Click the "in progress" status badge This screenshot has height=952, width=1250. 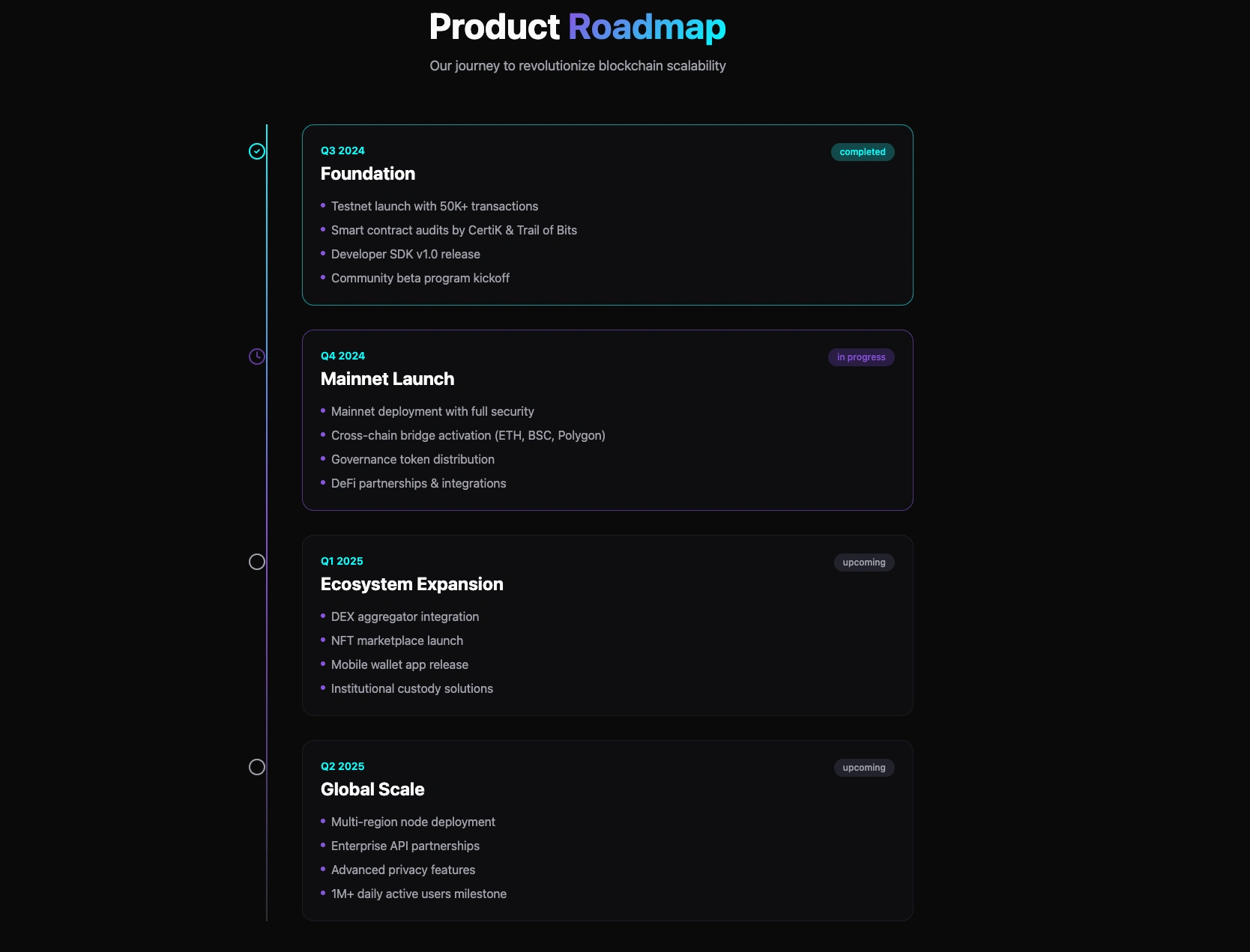coord(860,357)
